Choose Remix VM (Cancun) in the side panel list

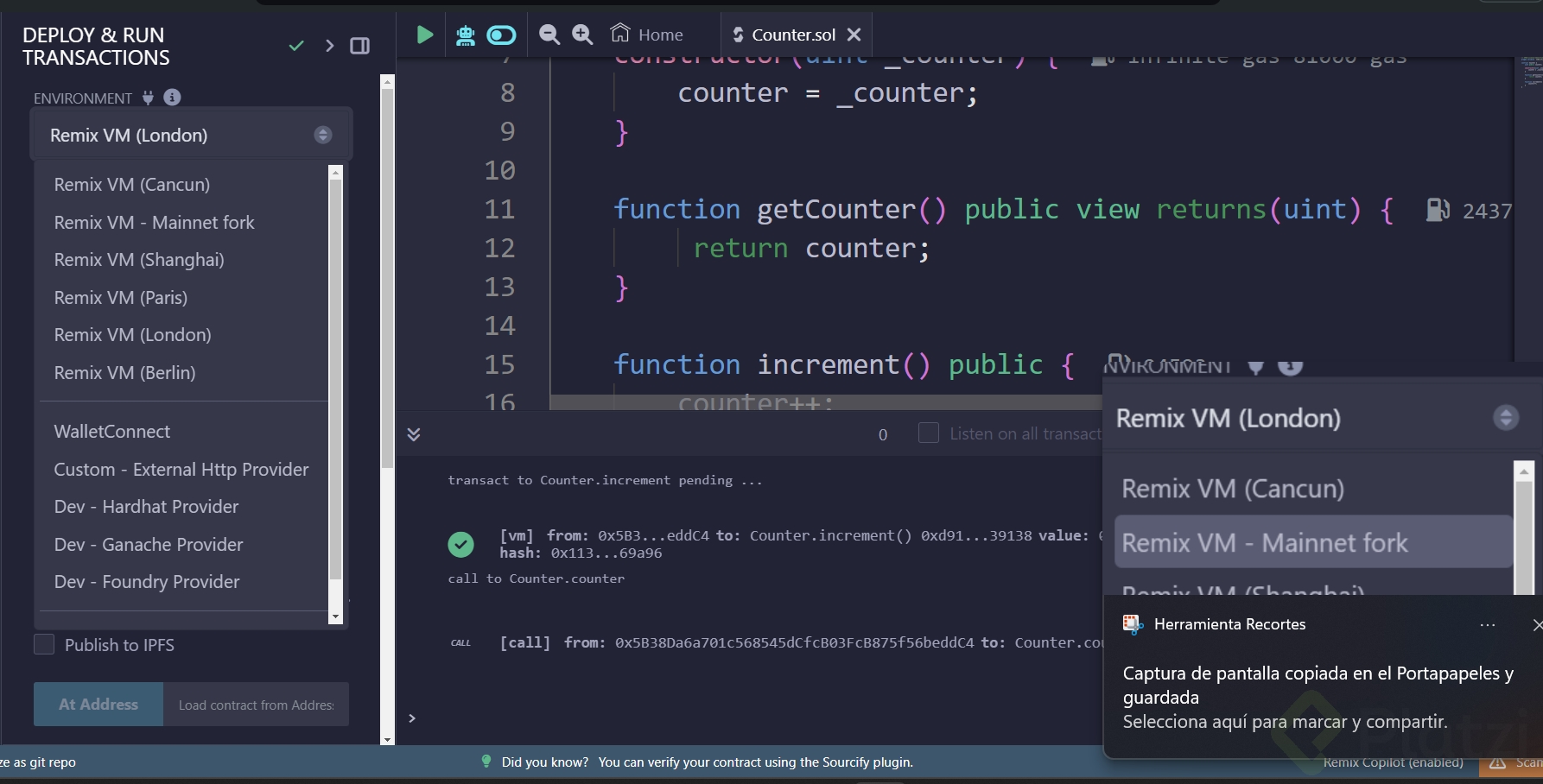132,185
